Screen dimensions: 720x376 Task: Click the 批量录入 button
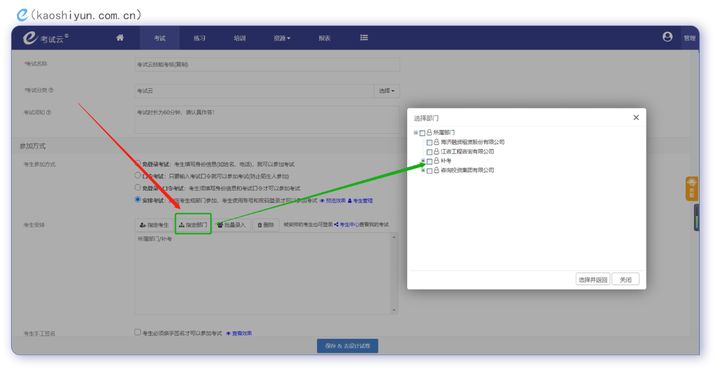(231, 225)
